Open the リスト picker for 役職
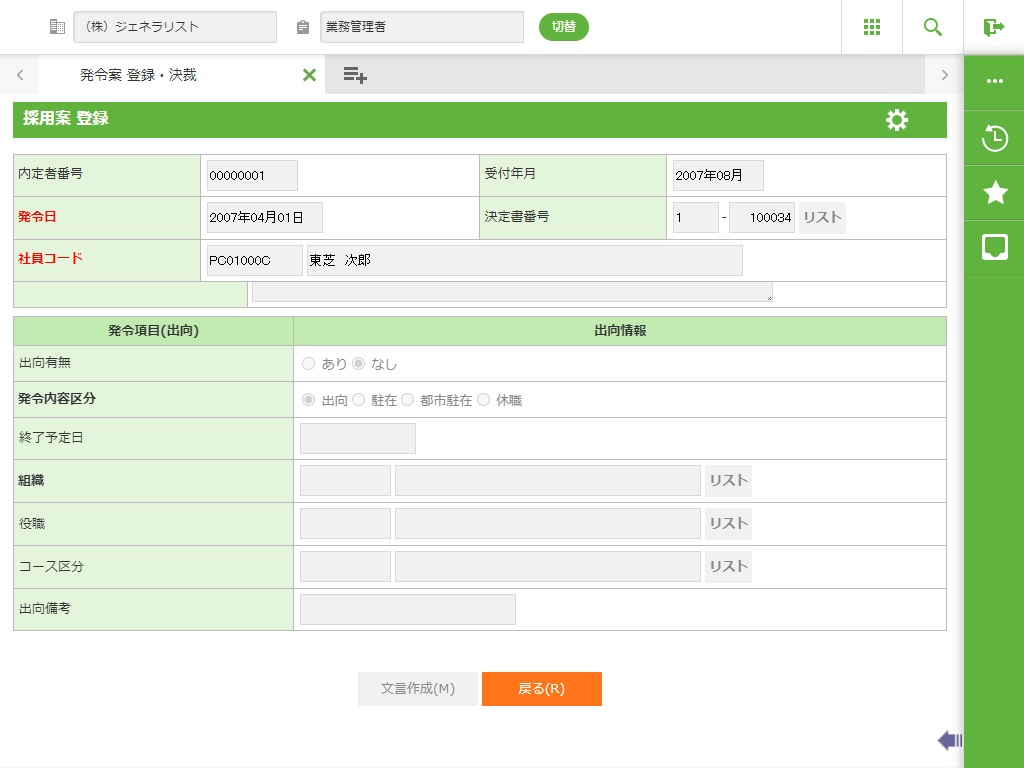 tap(728, 524)
